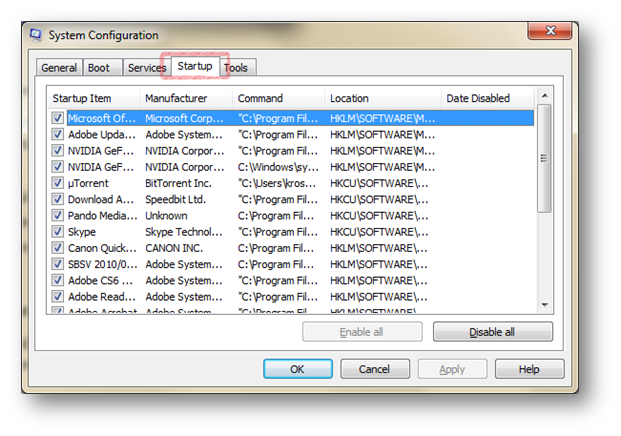This screenshot has width=621, height=436.
Task: Click the "Skype Technol..." manufacturer cell
Action: 184,232
